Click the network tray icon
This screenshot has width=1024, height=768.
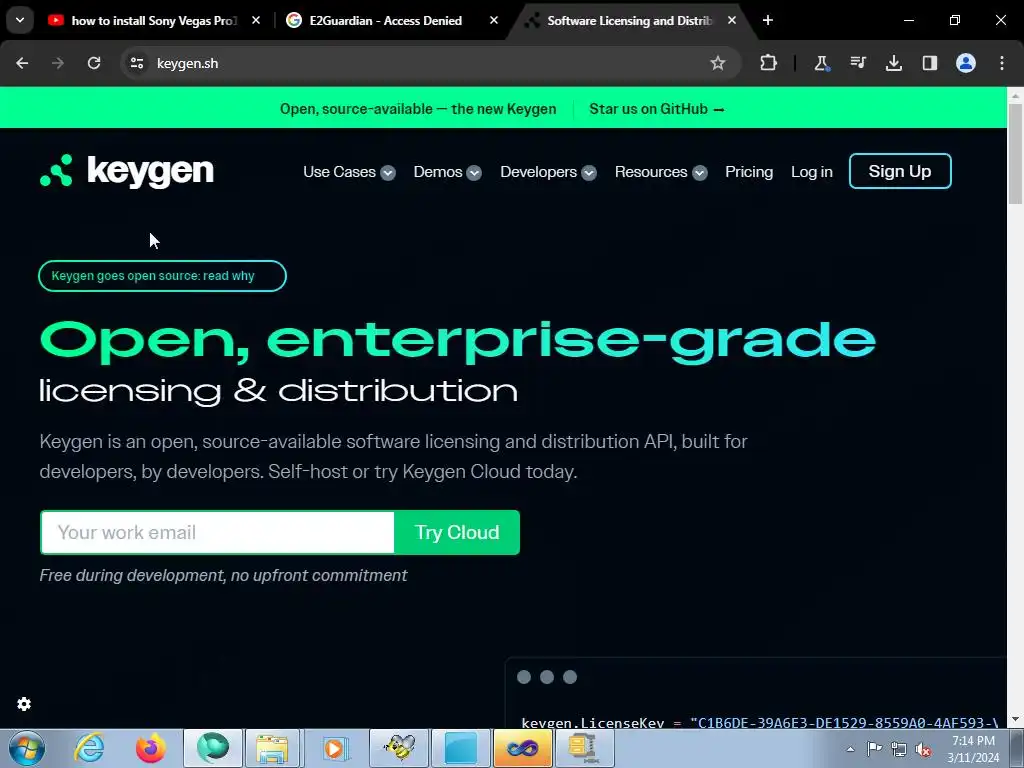coord(899,750)
